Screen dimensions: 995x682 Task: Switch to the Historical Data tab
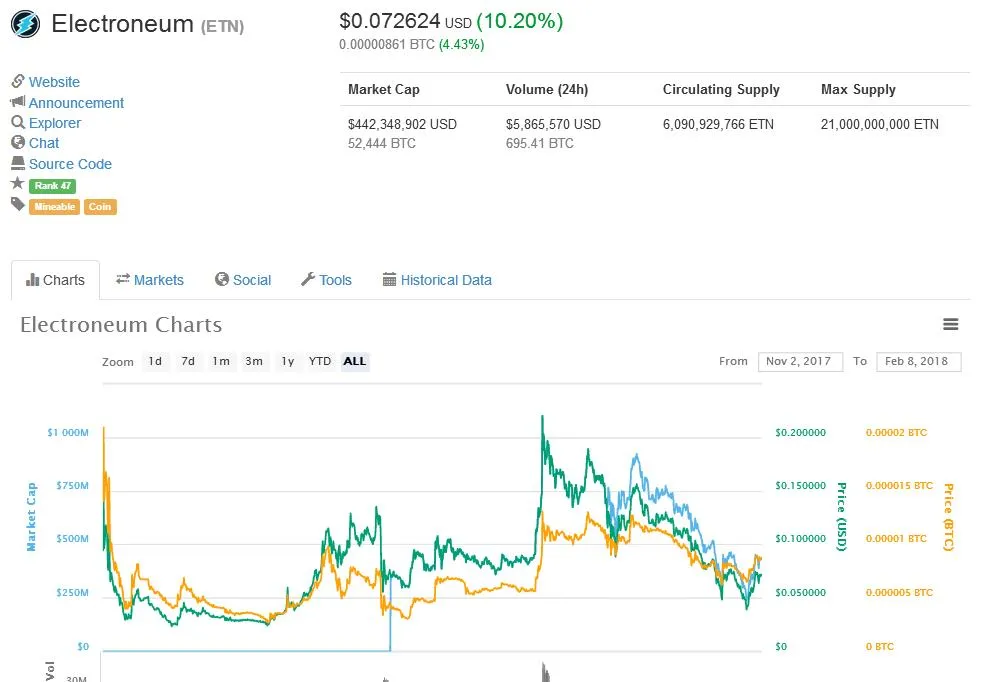[x=437, y=280]
